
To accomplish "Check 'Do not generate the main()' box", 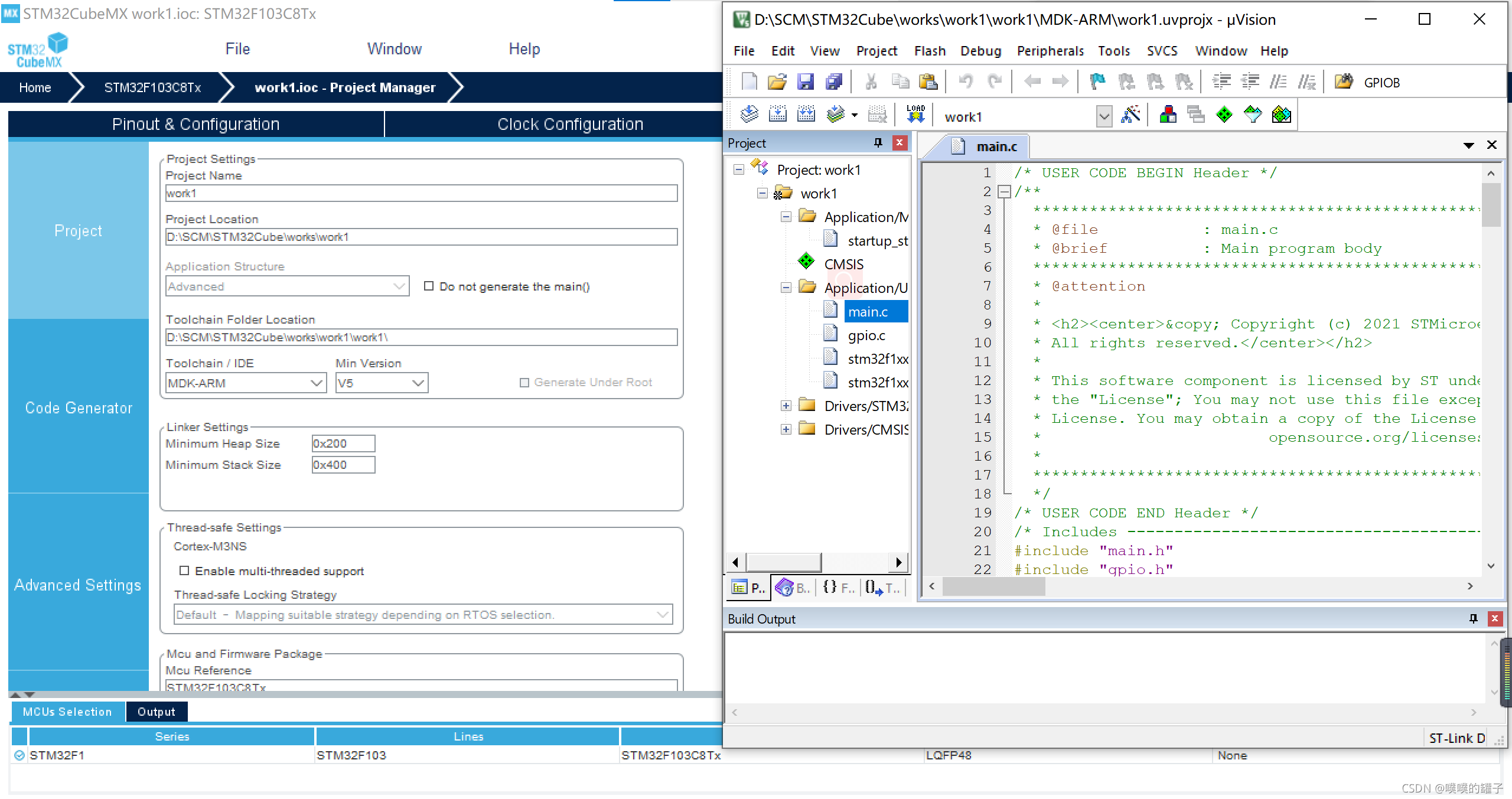I will coord(429,286).
